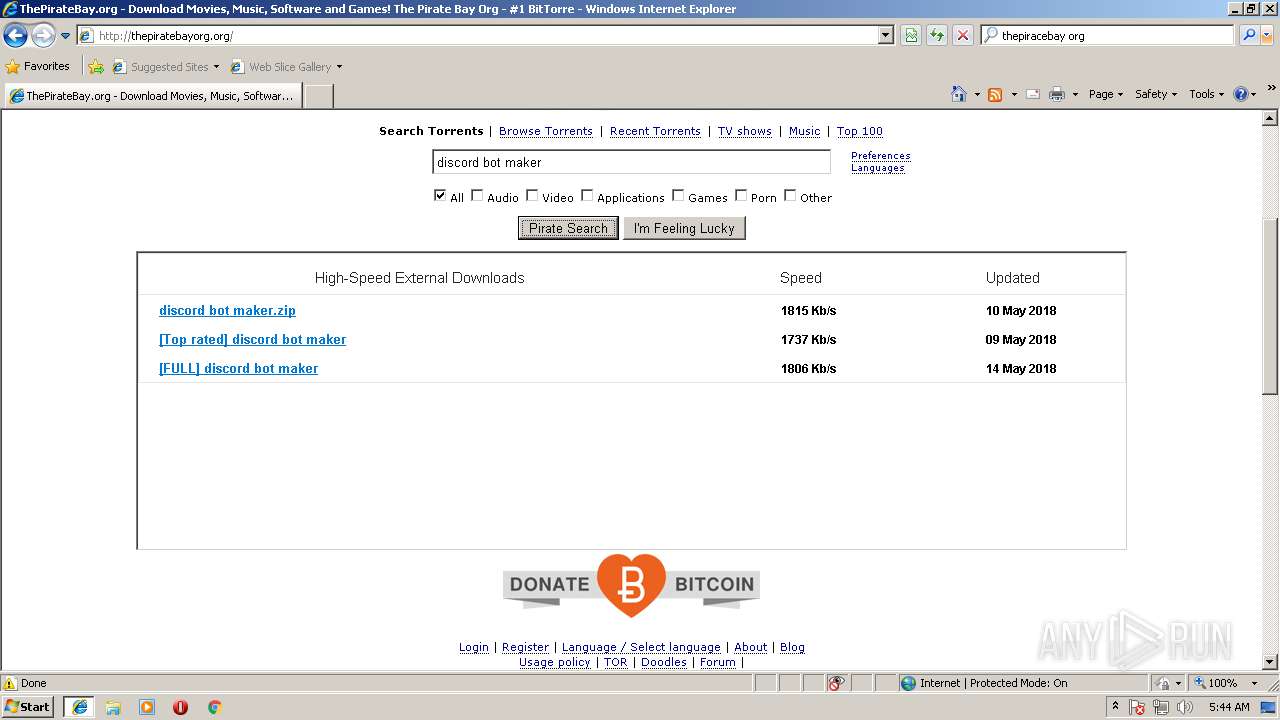The image size is (1280, 720).
Task: Click the Read Mail icon
Action: coord(1033,94)
